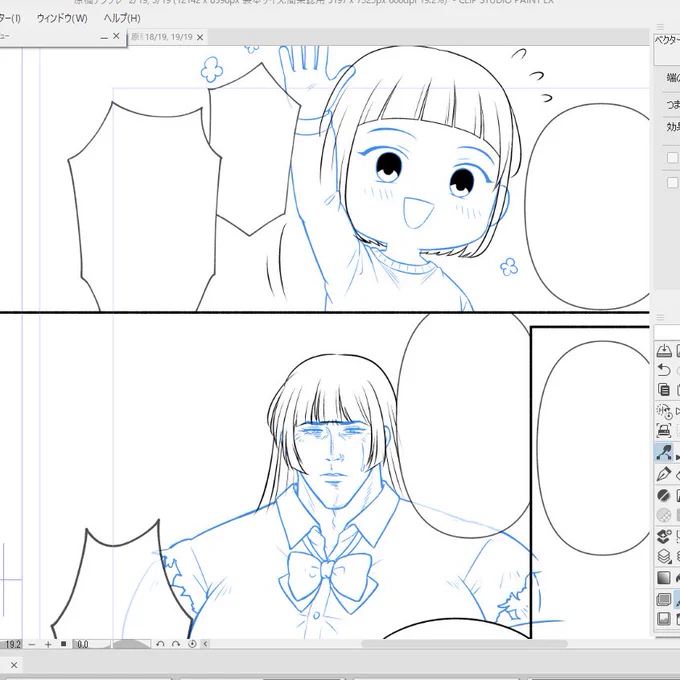
Task: Reset canvas rotation with the circle icon
Action: [x=192, y=644]
